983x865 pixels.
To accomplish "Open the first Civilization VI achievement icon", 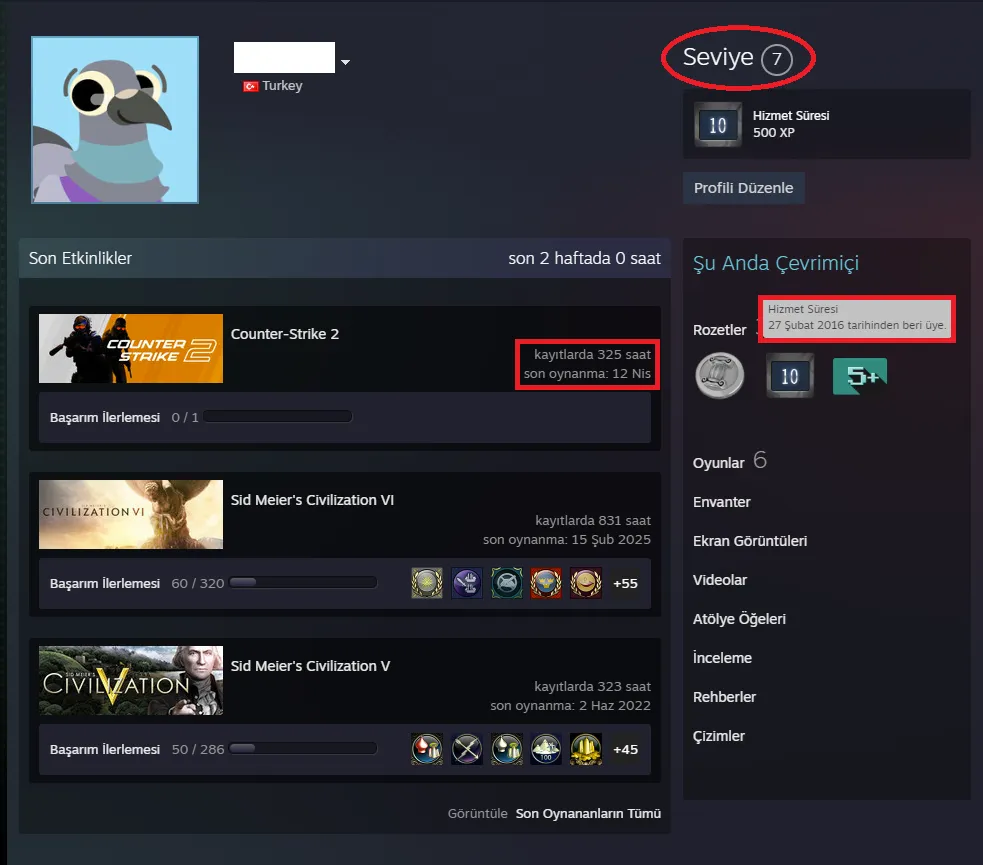I will click(427, 583).
